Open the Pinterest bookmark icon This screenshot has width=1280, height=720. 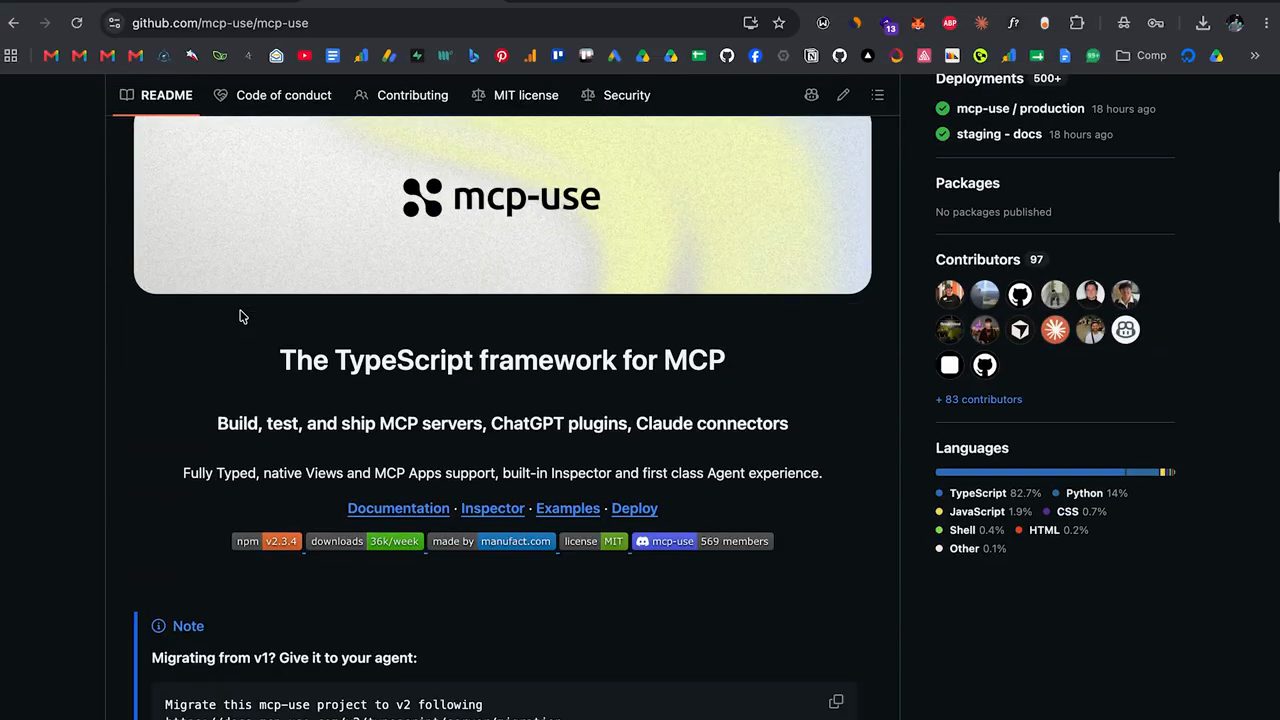coord(502,56)
